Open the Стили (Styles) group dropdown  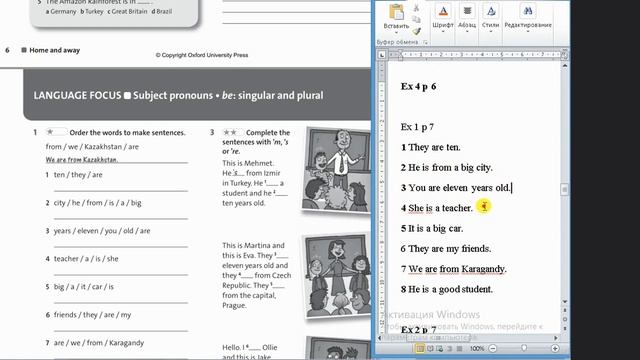[x=491, y=18]
